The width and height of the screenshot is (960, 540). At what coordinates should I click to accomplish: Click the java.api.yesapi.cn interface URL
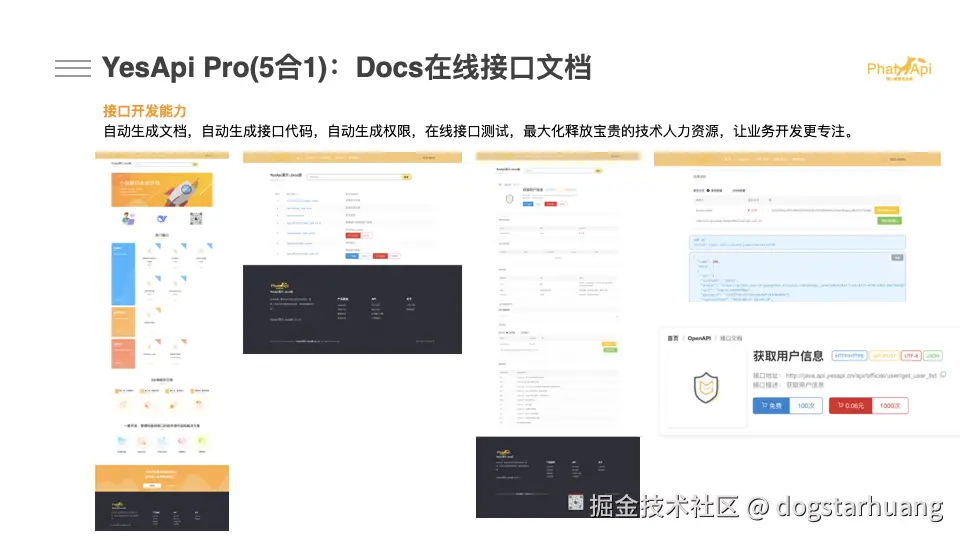point(861,375)
